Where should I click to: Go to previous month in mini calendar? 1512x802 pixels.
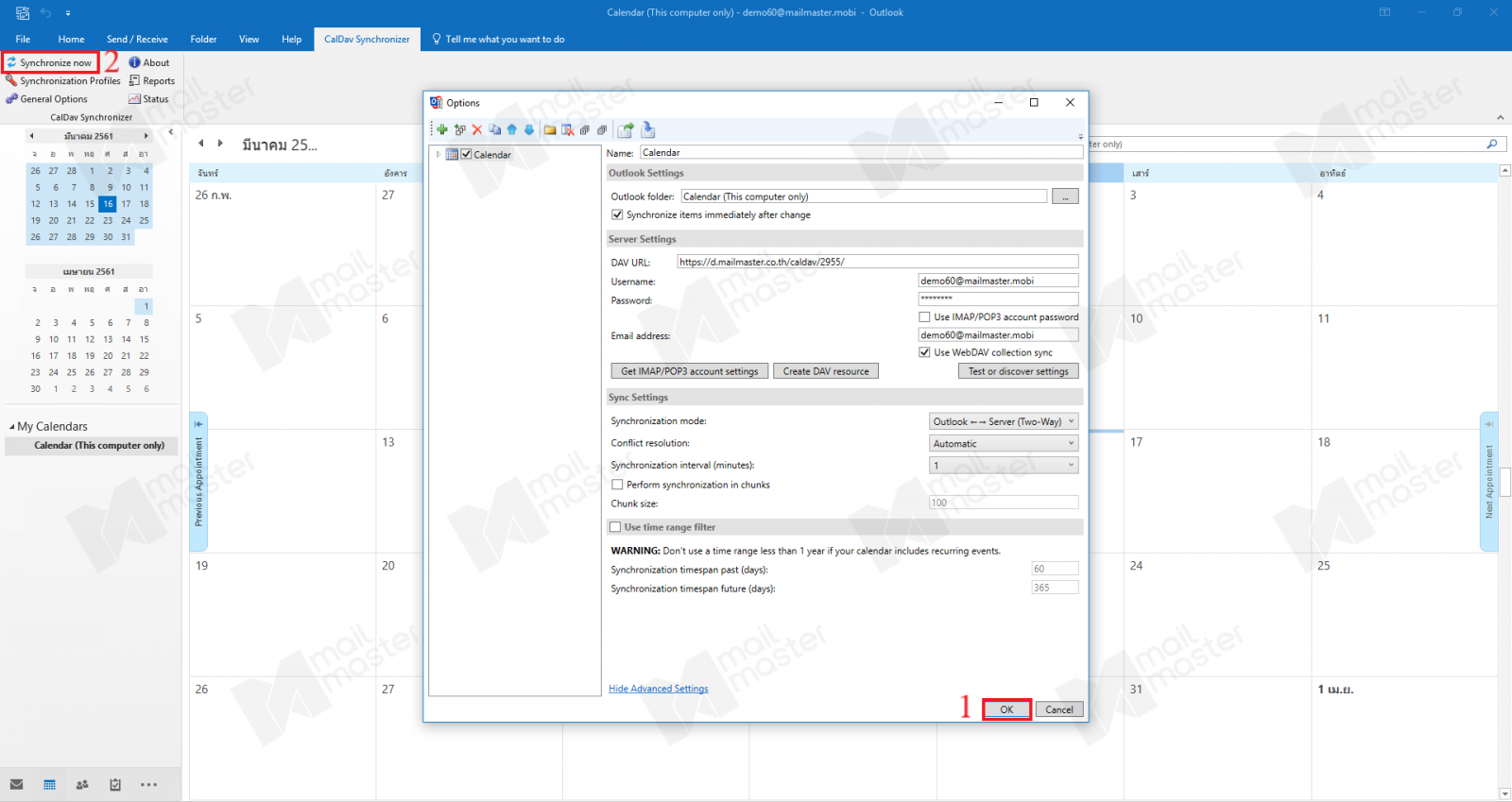[31, 136]
